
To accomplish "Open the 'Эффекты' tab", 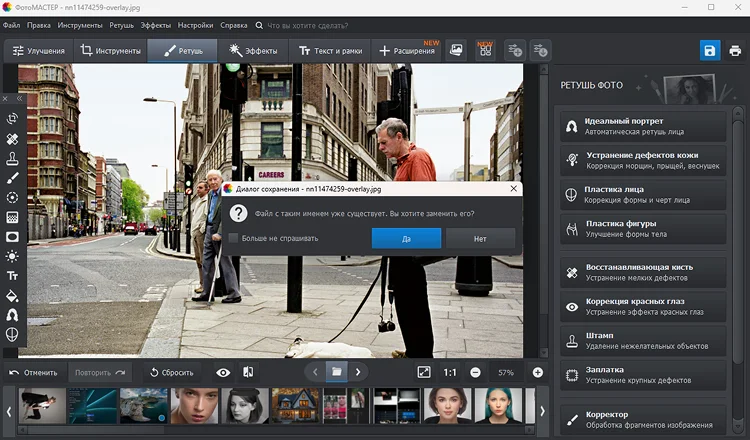I will click(x=253, y=51).
